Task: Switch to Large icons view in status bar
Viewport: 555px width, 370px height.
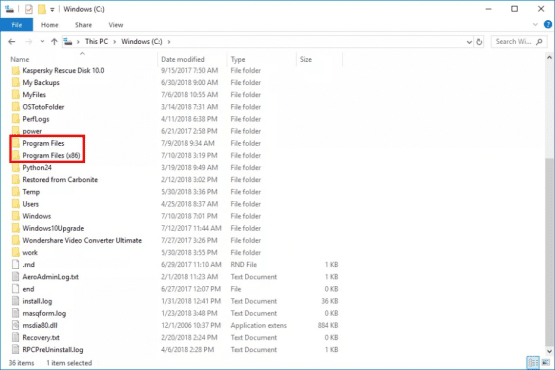Action: click(546, 362)
